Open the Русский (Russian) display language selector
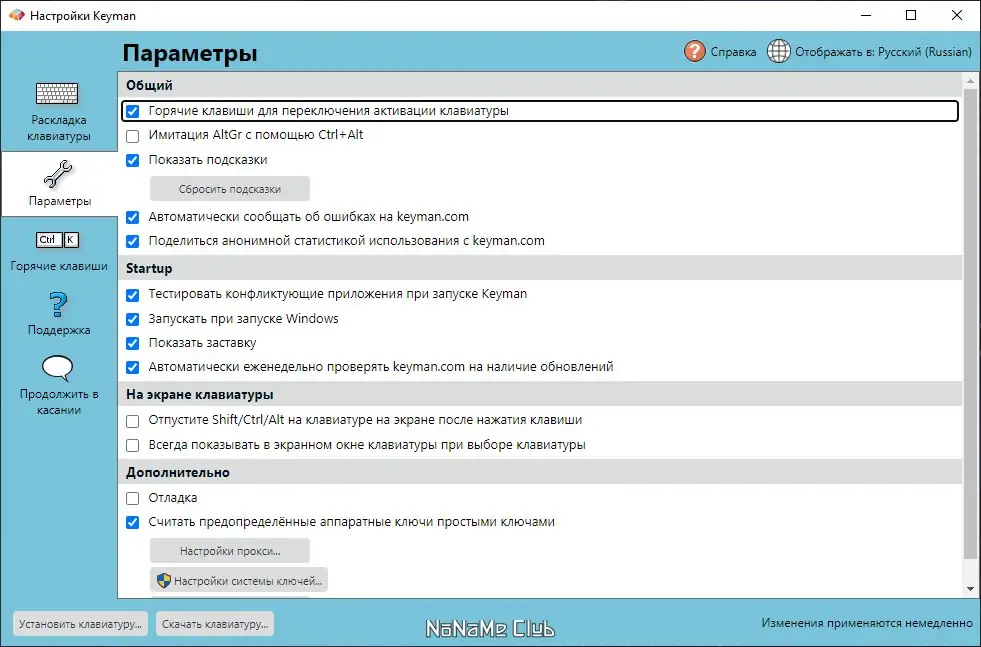 coord(882,51)
